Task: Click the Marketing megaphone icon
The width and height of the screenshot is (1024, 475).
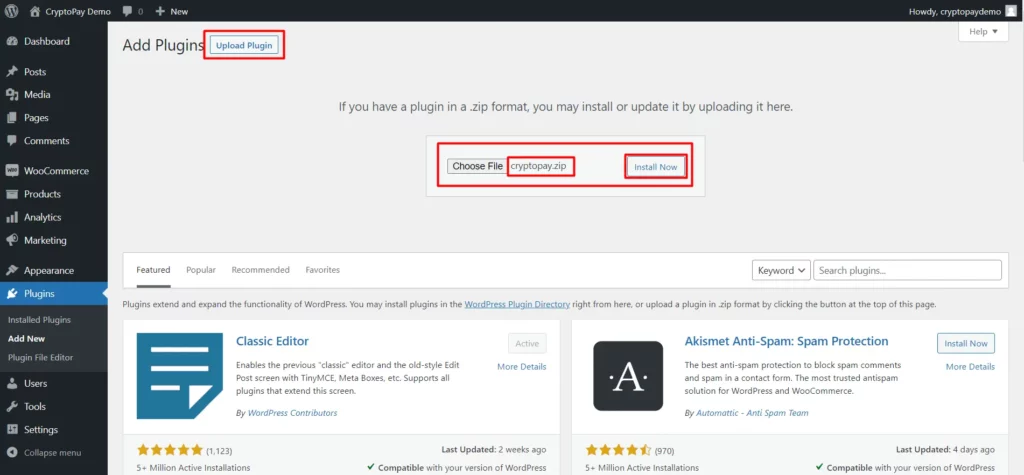Action: click(12, 240)
